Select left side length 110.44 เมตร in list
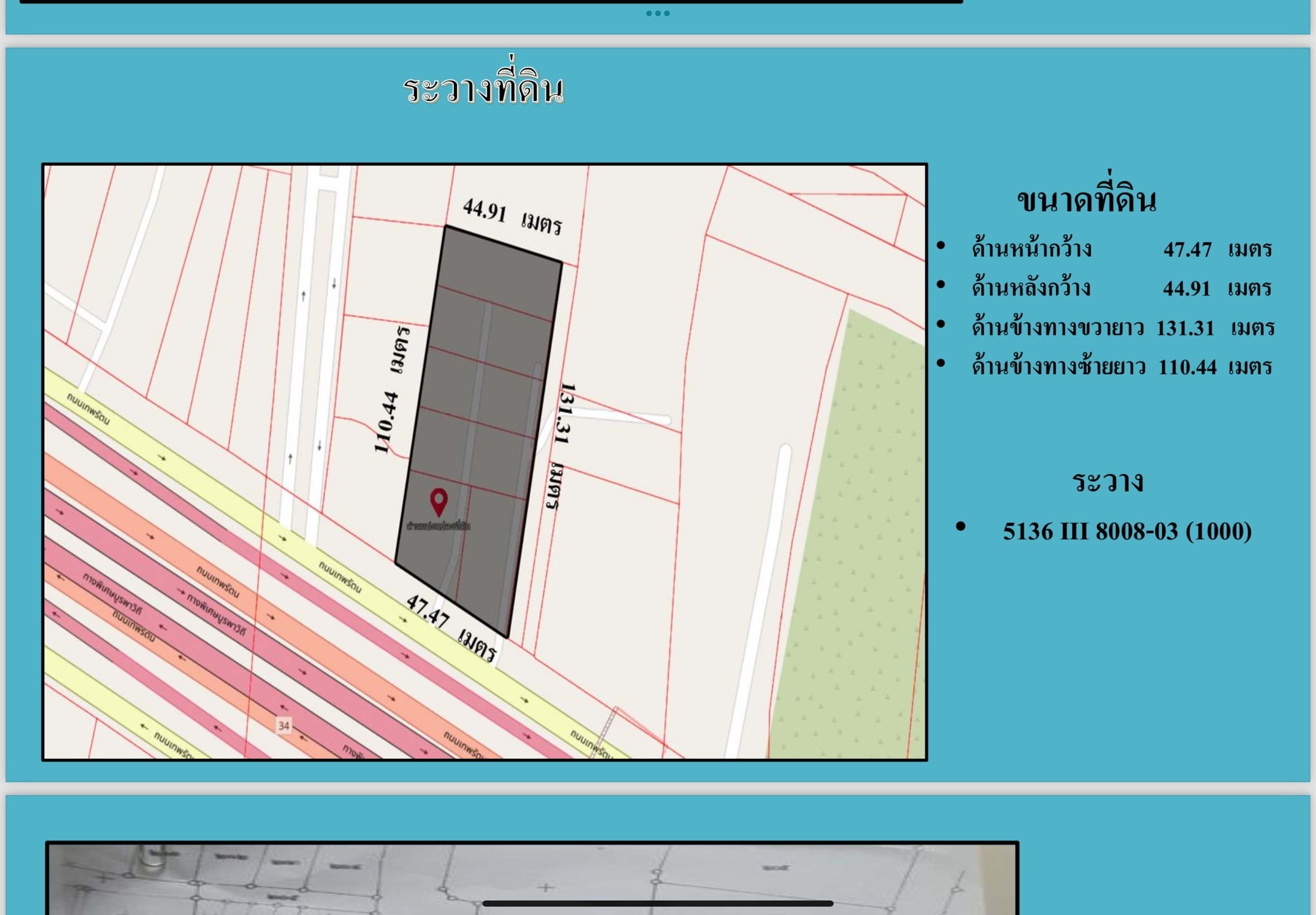Screen dimensions: 1316x915 [1215, 367]
